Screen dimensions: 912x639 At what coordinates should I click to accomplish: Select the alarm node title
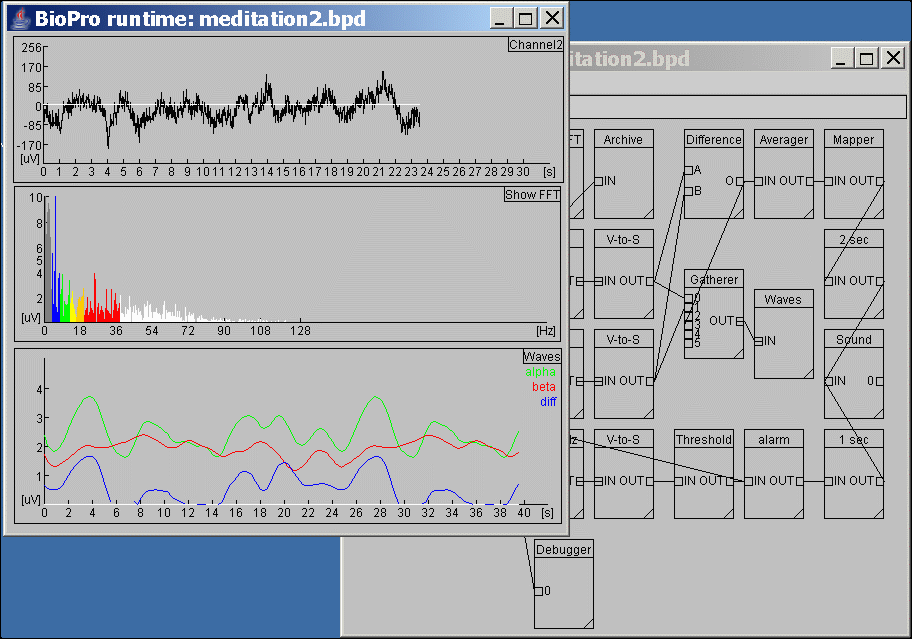773,439
